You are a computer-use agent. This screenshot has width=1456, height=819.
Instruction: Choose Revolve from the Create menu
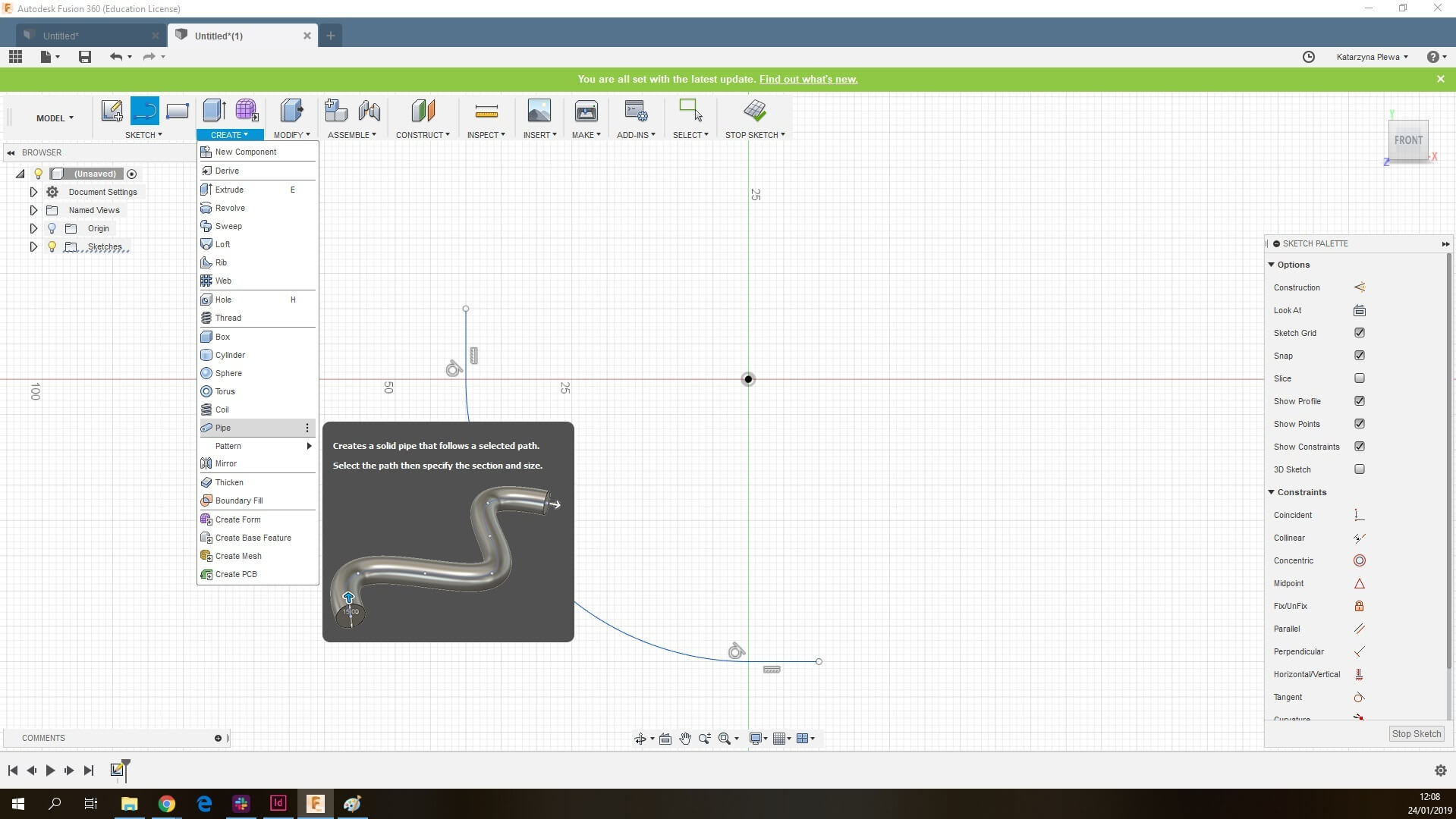click(257, 208)
